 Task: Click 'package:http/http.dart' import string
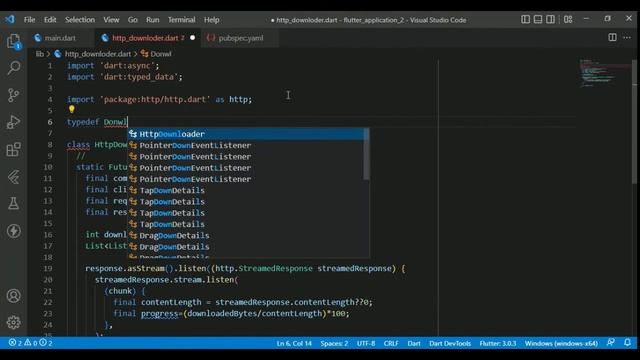[x=155, y=100]
